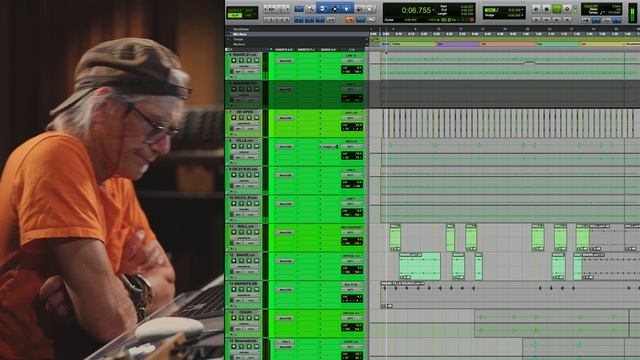The image size is (640, 360).
Task: Click the Go to End transport button
Action: coord(567,20)
